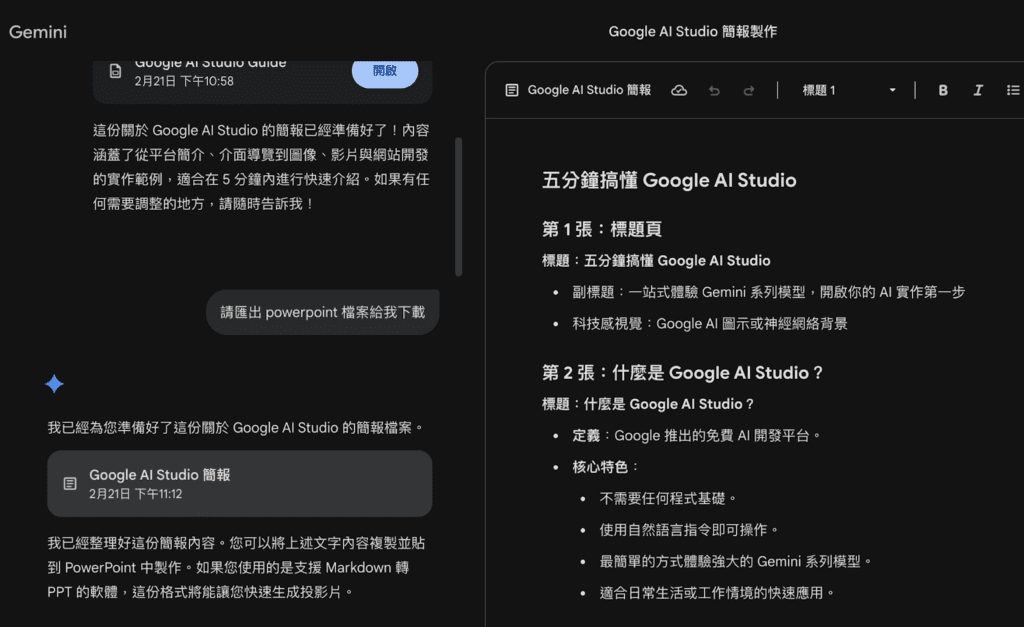Toggle bold formatting
1024x627 pixels.
pos(942,90)
